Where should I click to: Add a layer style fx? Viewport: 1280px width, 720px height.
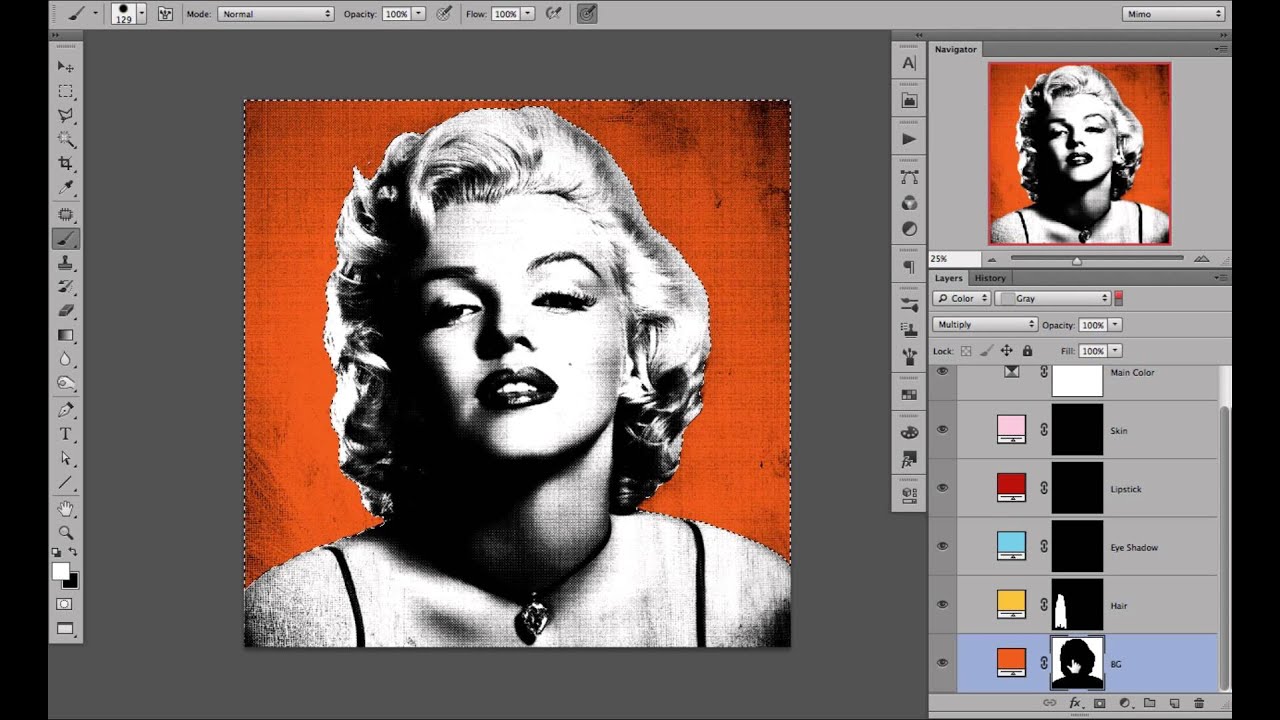pyautogui.click(x=1075, y=704)
